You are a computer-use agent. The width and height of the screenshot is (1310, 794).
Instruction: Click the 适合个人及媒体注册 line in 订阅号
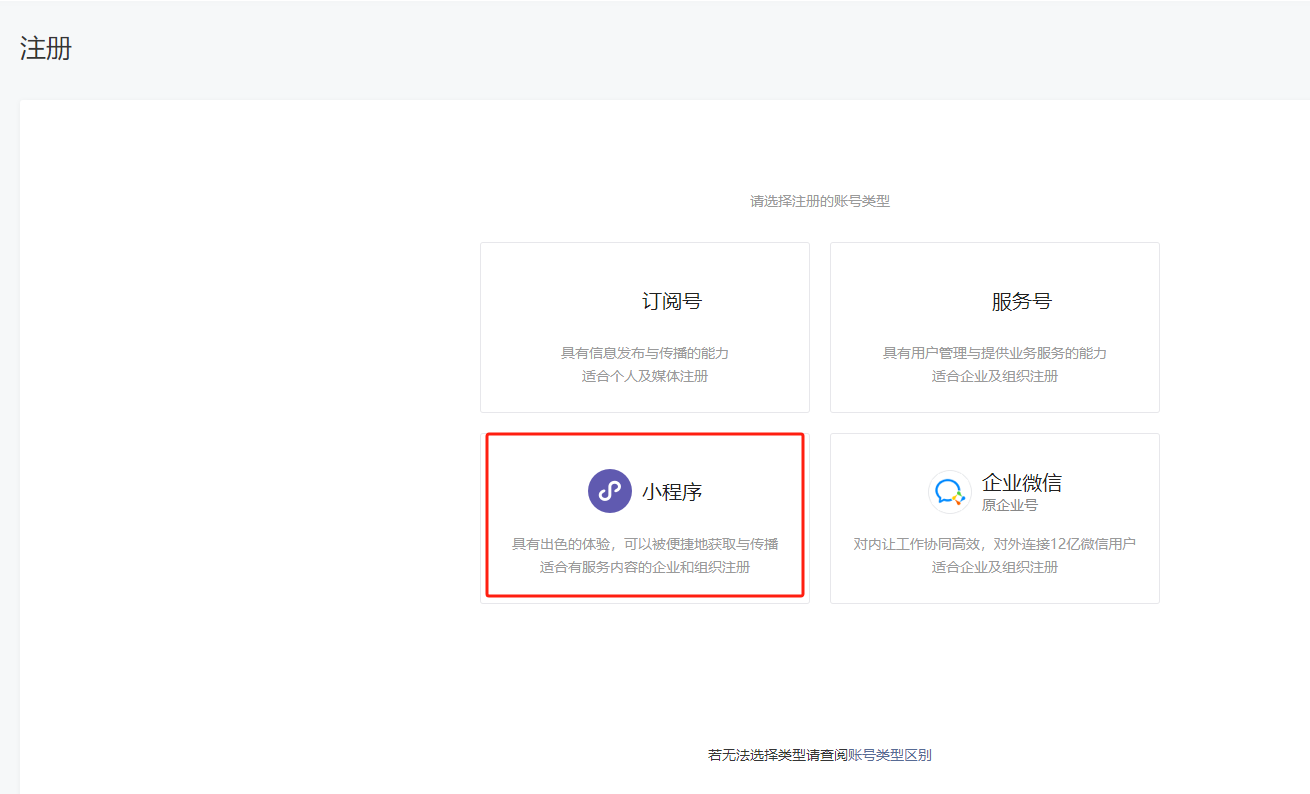[645, 377]
